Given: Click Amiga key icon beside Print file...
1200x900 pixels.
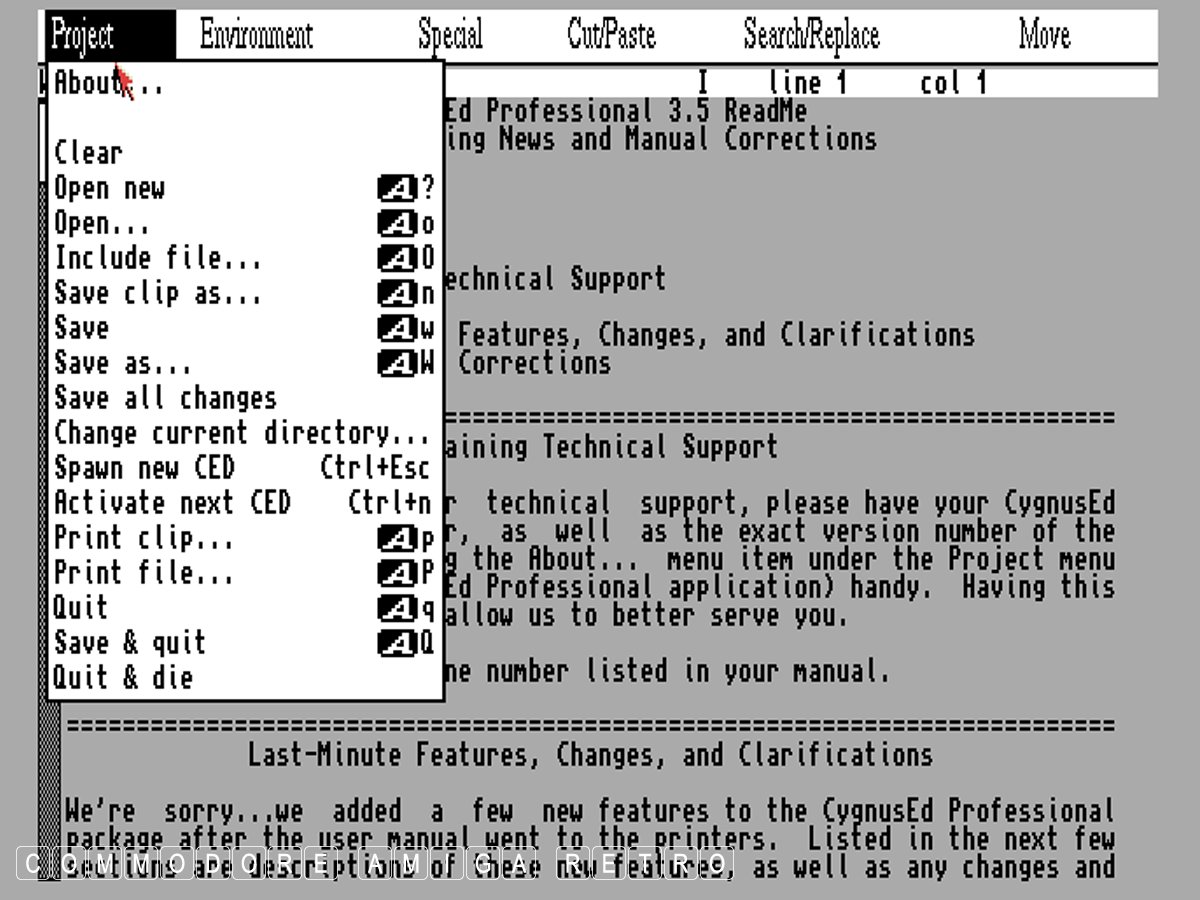Looking at the screenshot, I should [397, 573].
